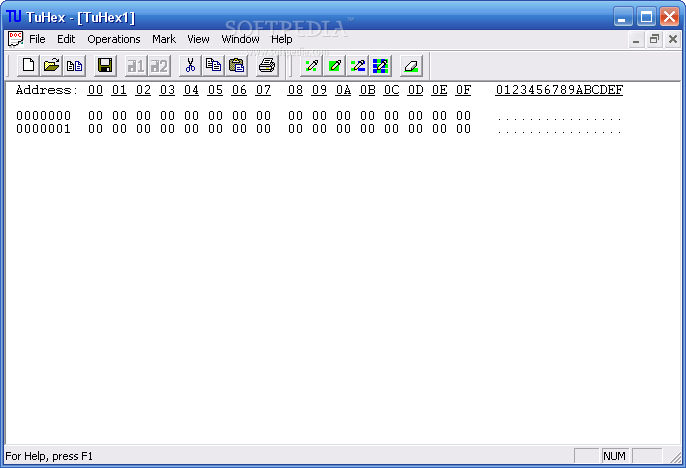This screenshot has width=686, height=468.
Task: Cut the selection with the scissors icon
Action: [190, 66]
